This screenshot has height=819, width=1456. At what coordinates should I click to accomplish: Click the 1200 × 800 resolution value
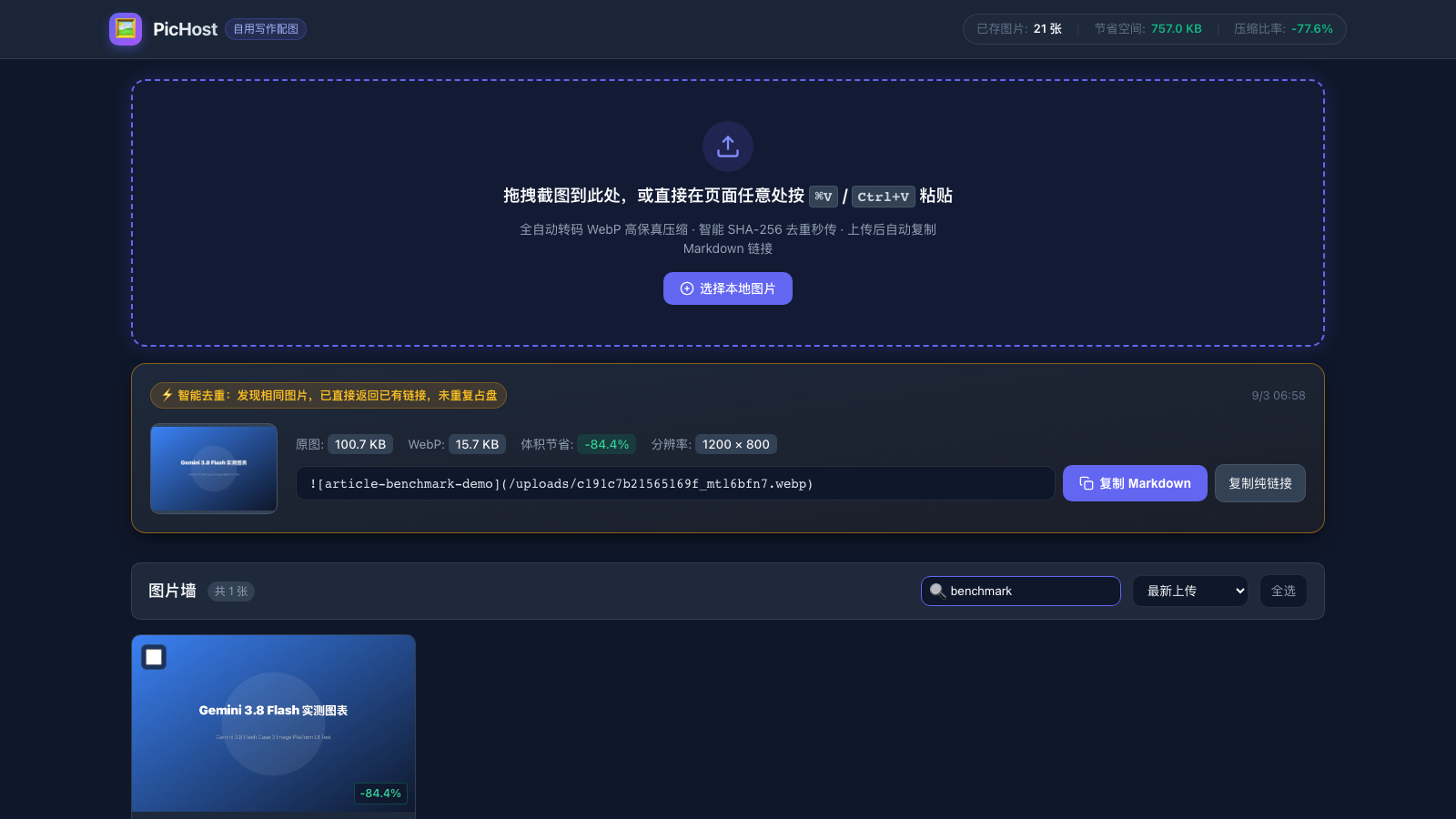pyautogui.click(x=736, y=444)
